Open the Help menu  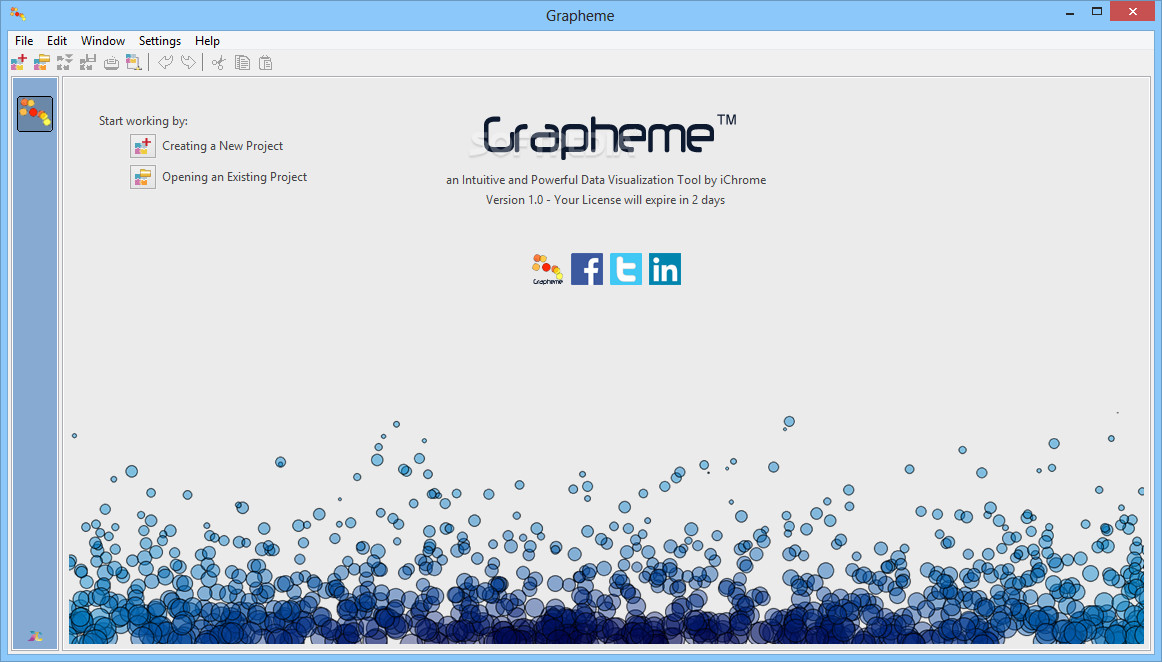pyautogui.click(x=208, y=41)
